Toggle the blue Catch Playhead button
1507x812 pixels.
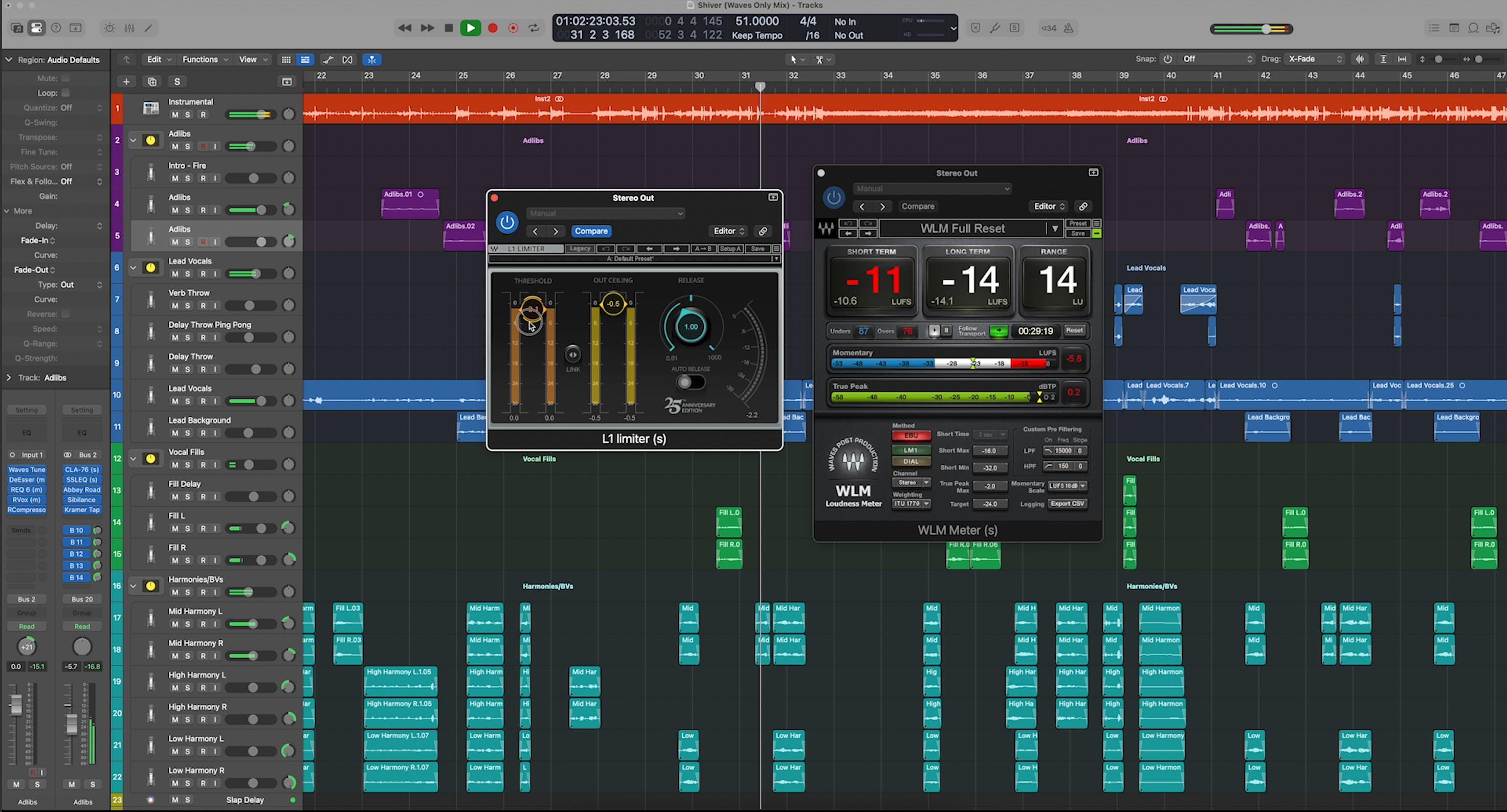(x=372, y=60)
